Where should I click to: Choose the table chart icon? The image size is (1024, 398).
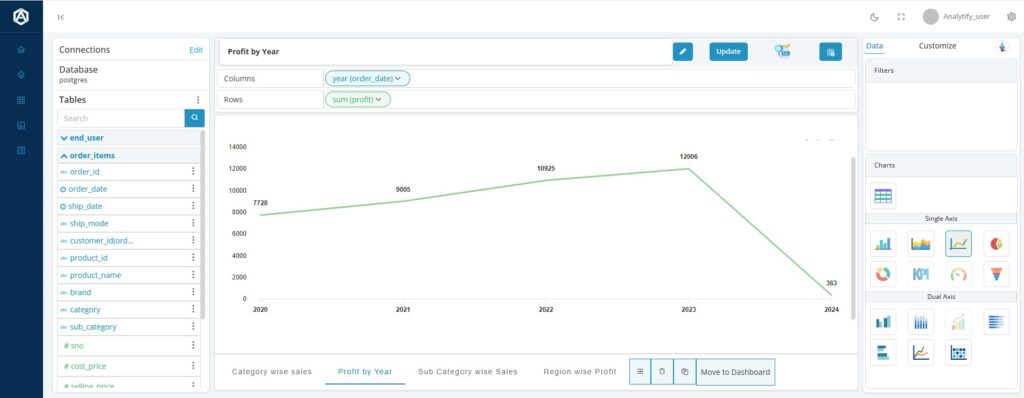pyautogui.click(x=883, y=195)
